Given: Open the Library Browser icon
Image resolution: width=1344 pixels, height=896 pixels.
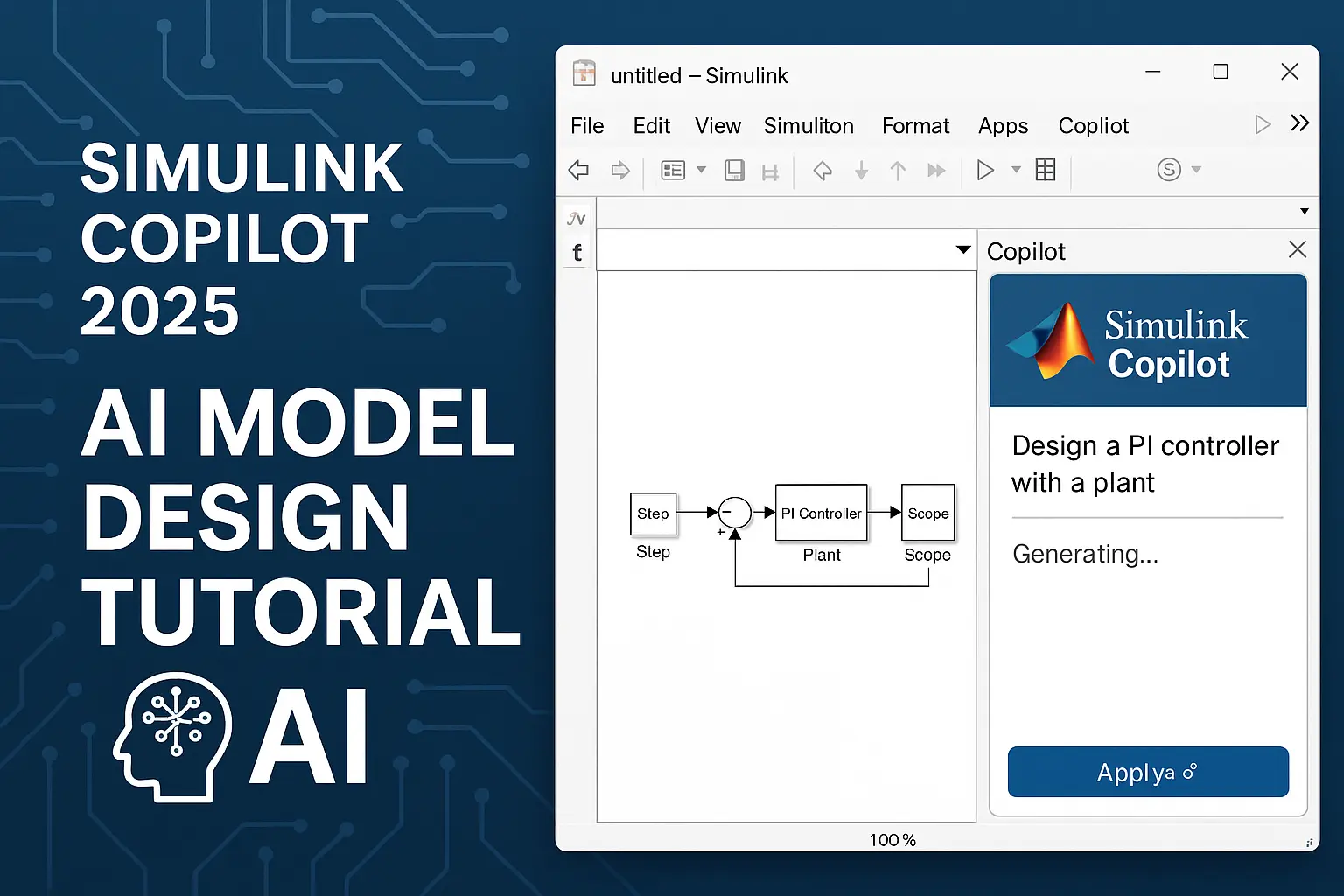Looking at the screenshot, I should 674,170.
